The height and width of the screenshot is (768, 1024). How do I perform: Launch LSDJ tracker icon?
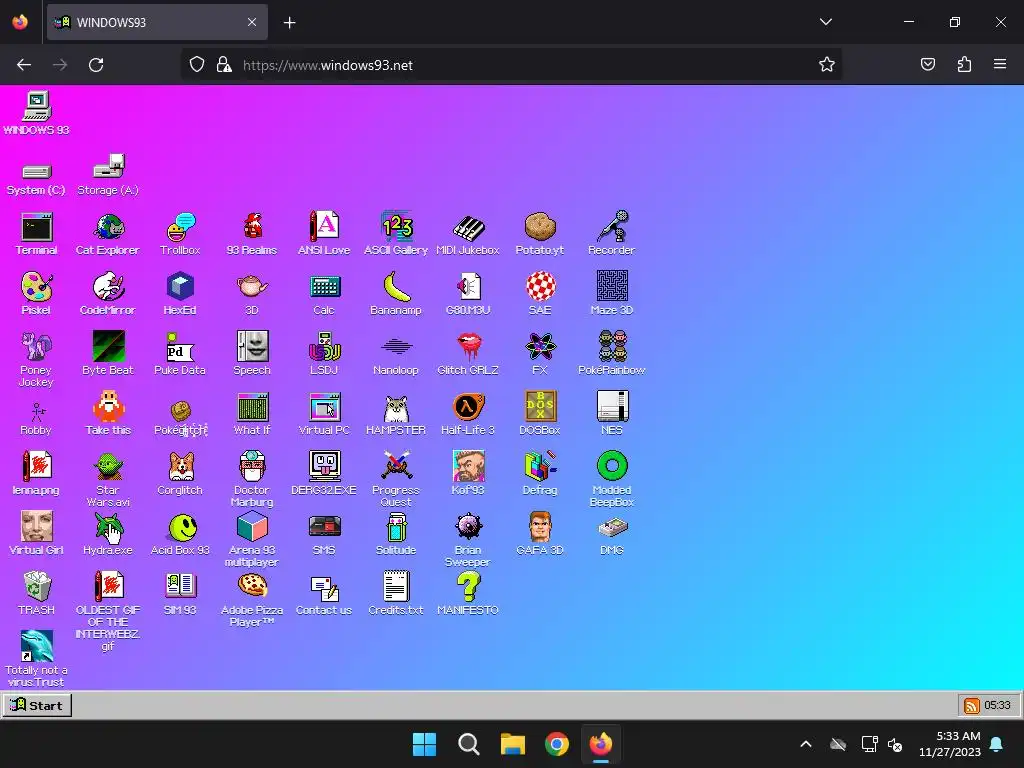(x=324, y=353)
